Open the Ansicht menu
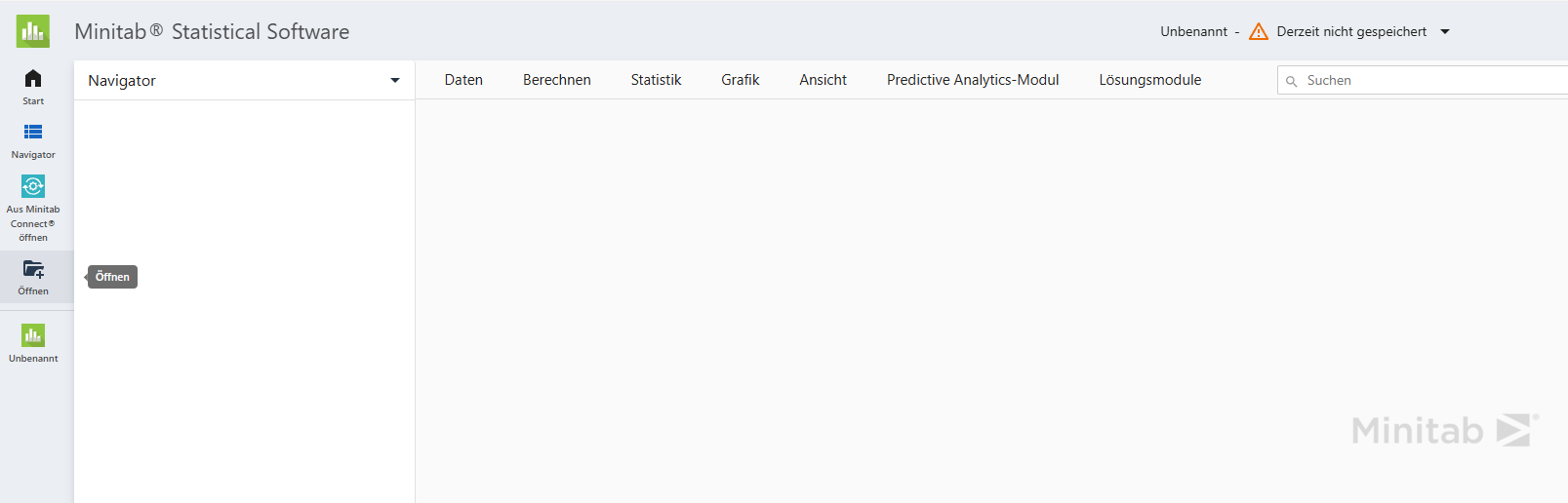Image resolution: width=1568 pixels, height=503 pixels. click(824, 80)
